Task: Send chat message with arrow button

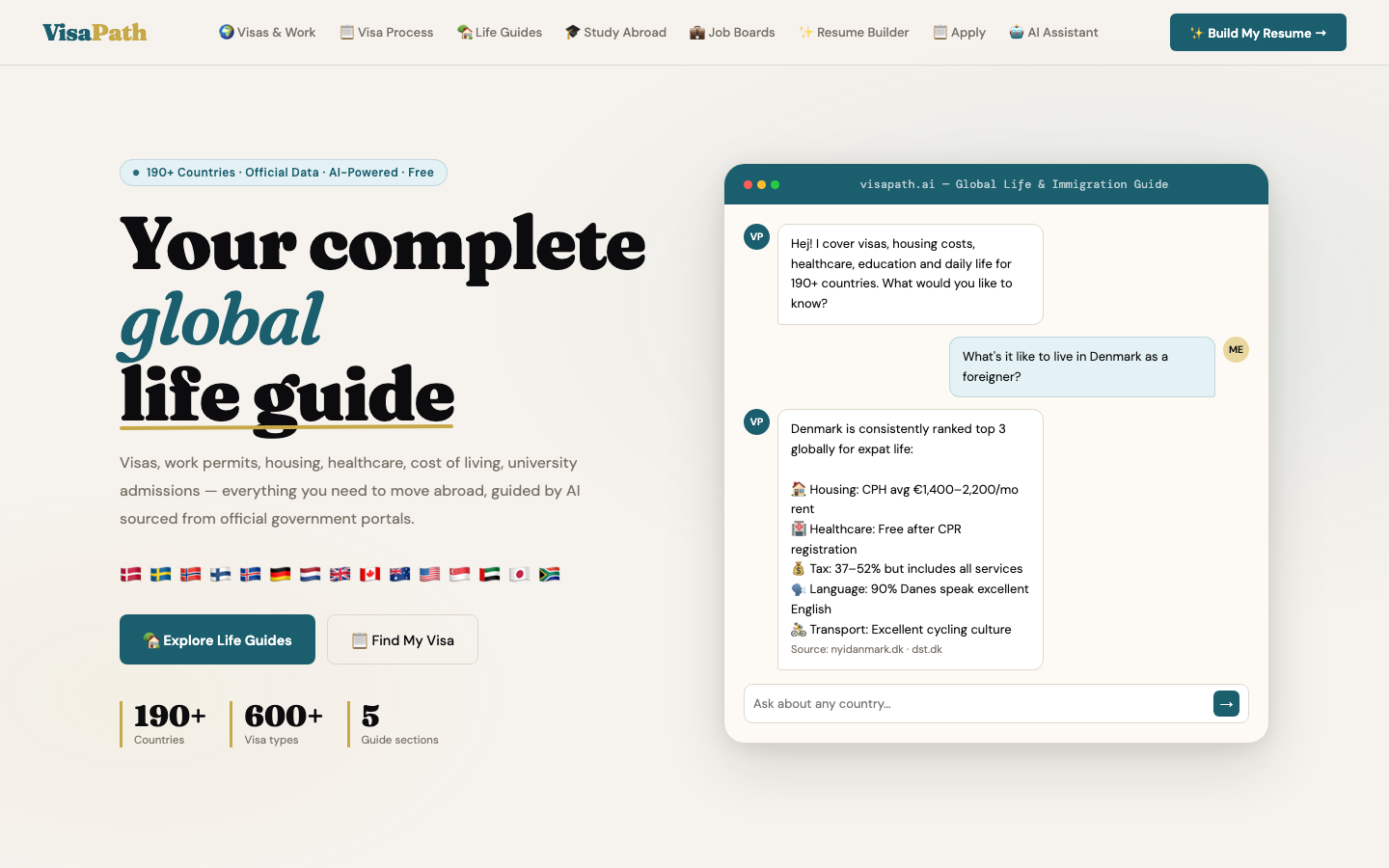Action: [x=1226, y=704]
